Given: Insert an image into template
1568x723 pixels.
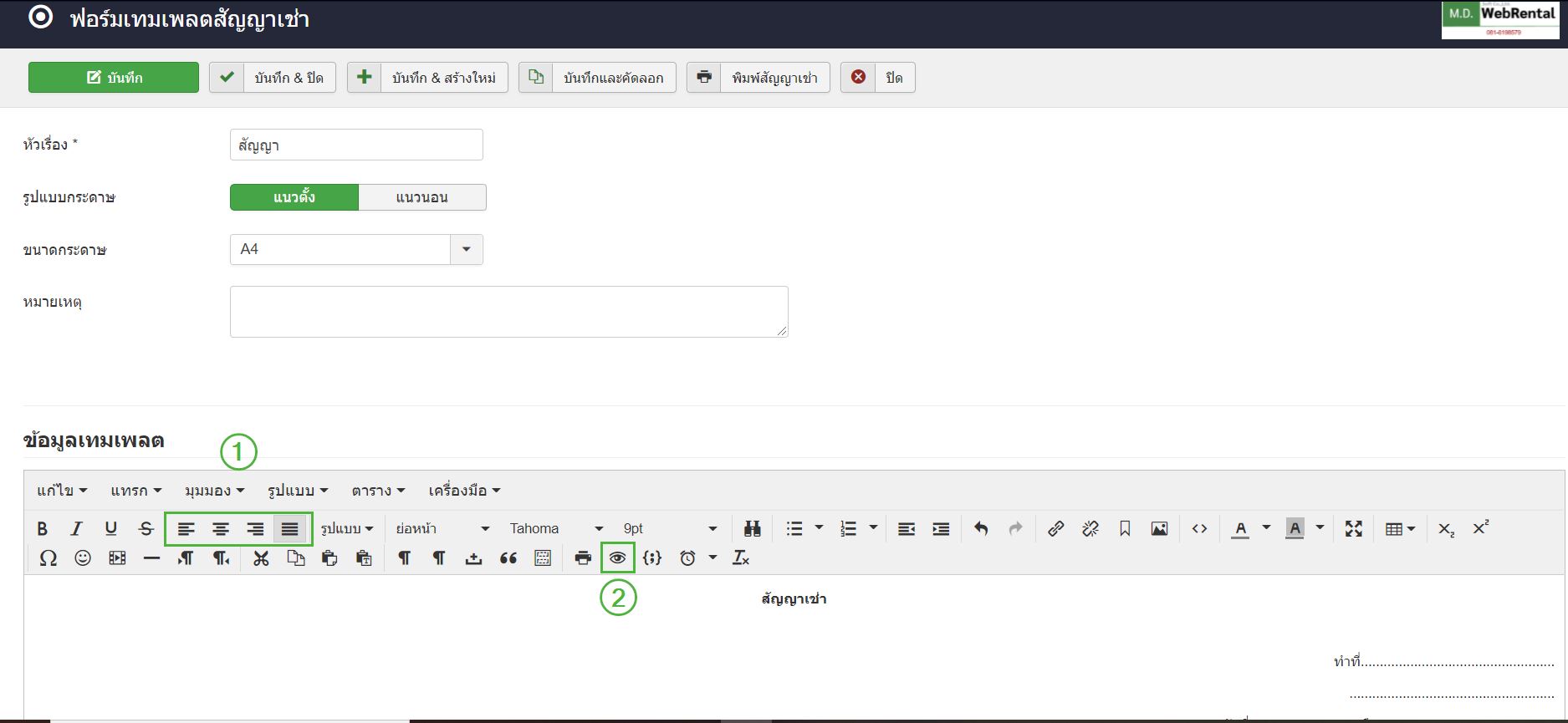Looking at the screenshot, I should [x=1159, y=528].
